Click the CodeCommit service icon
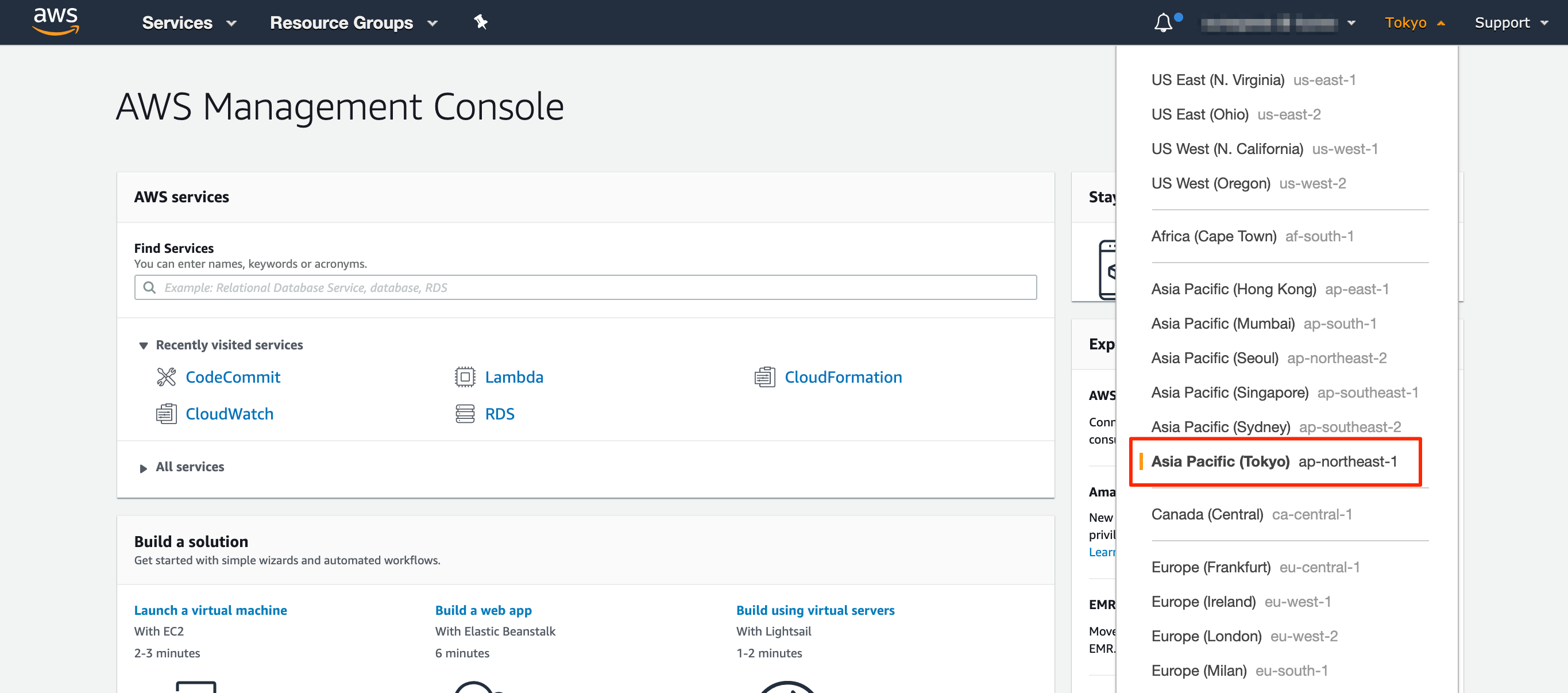This screenshot has height=693, width=1568. pyautogui.click(x=166, y=377)
